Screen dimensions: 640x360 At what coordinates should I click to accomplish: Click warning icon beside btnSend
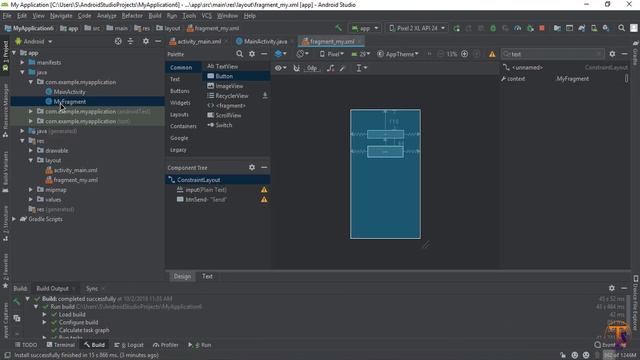[x=264, y=200]
